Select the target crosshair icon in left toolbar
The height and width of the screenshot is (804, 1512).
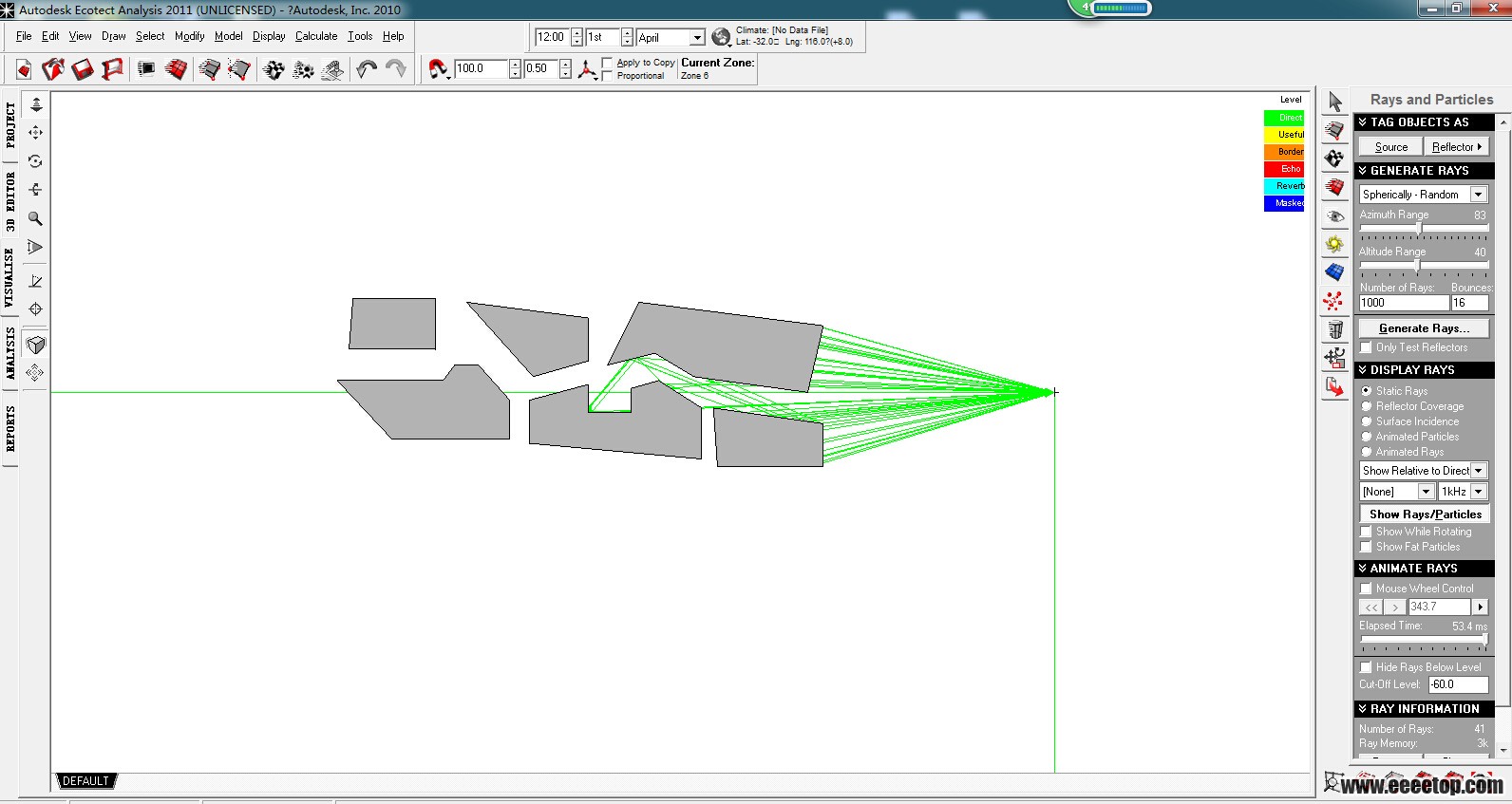coord(36,309)
